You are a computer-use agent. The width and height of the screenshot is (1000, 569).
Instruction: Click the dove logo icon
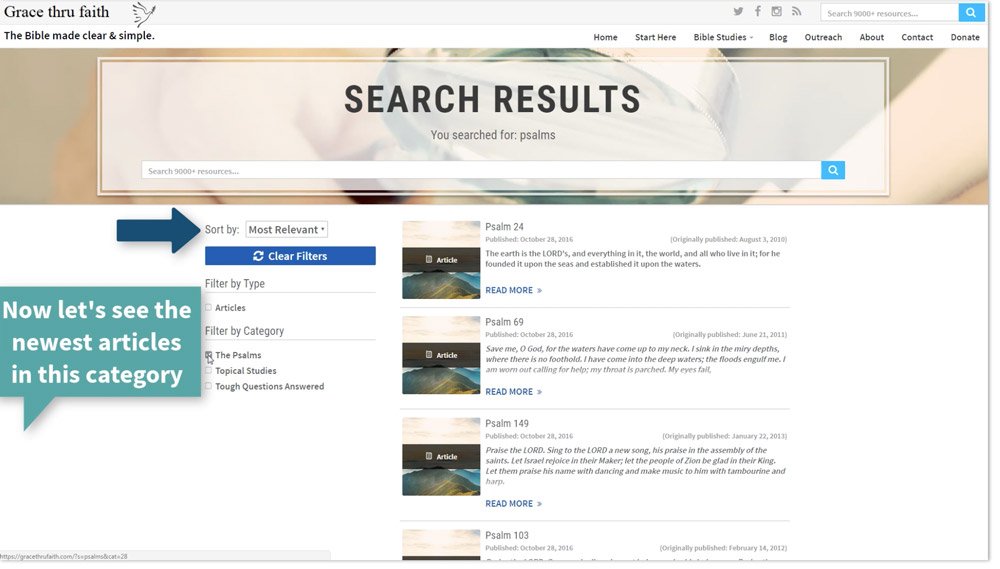[x=144, y=14]
